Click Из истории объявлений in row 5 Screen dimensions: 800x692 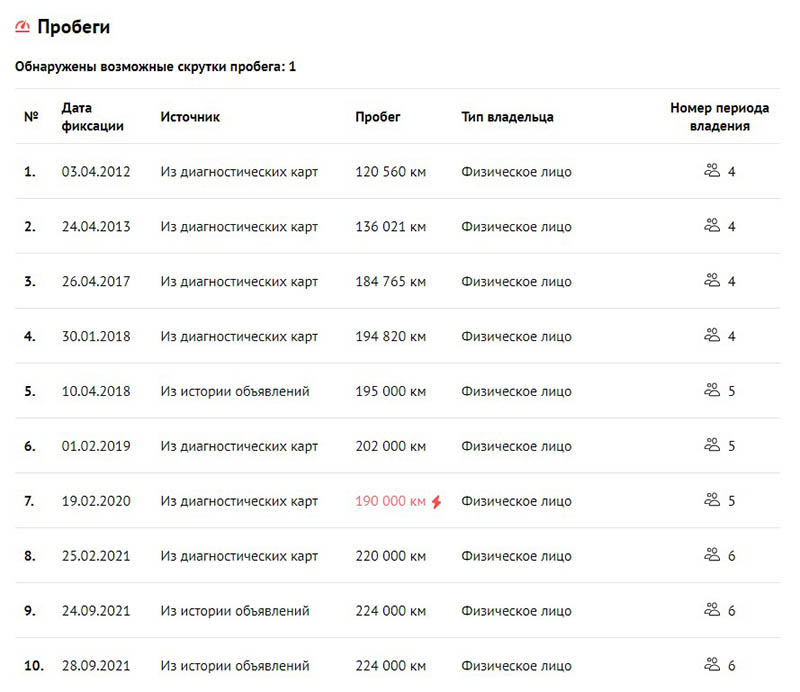[x=235, y=391]
